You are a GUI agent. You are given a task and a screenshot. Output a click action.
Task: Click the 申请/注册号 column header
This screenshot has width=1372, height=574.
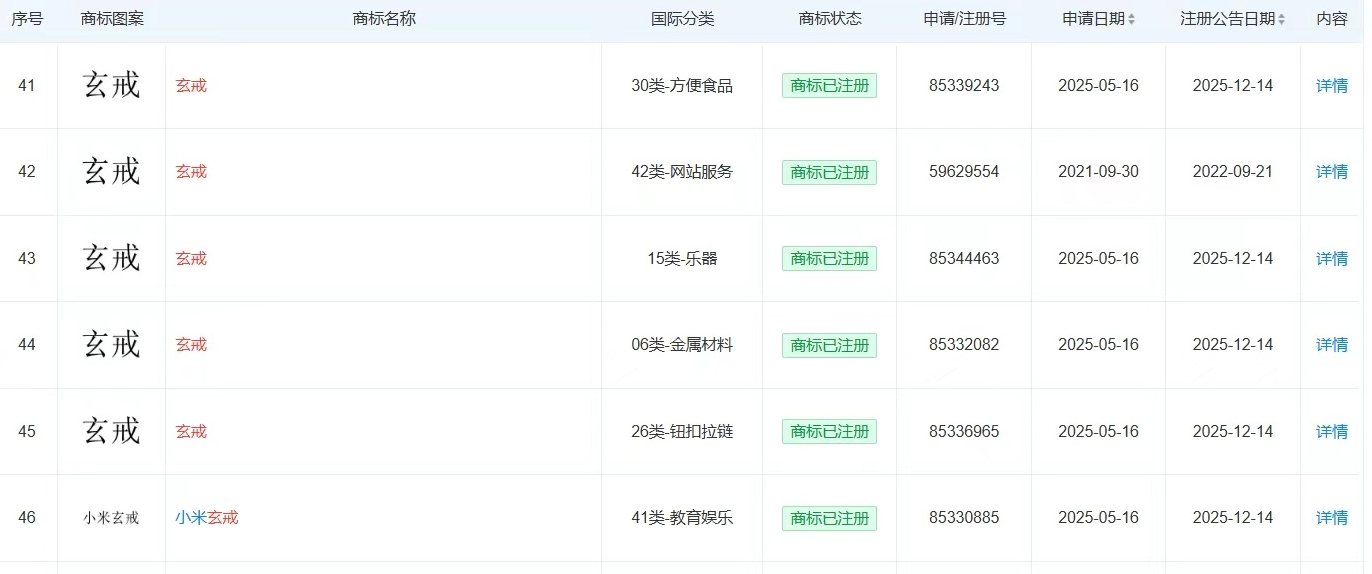point(964,19)
